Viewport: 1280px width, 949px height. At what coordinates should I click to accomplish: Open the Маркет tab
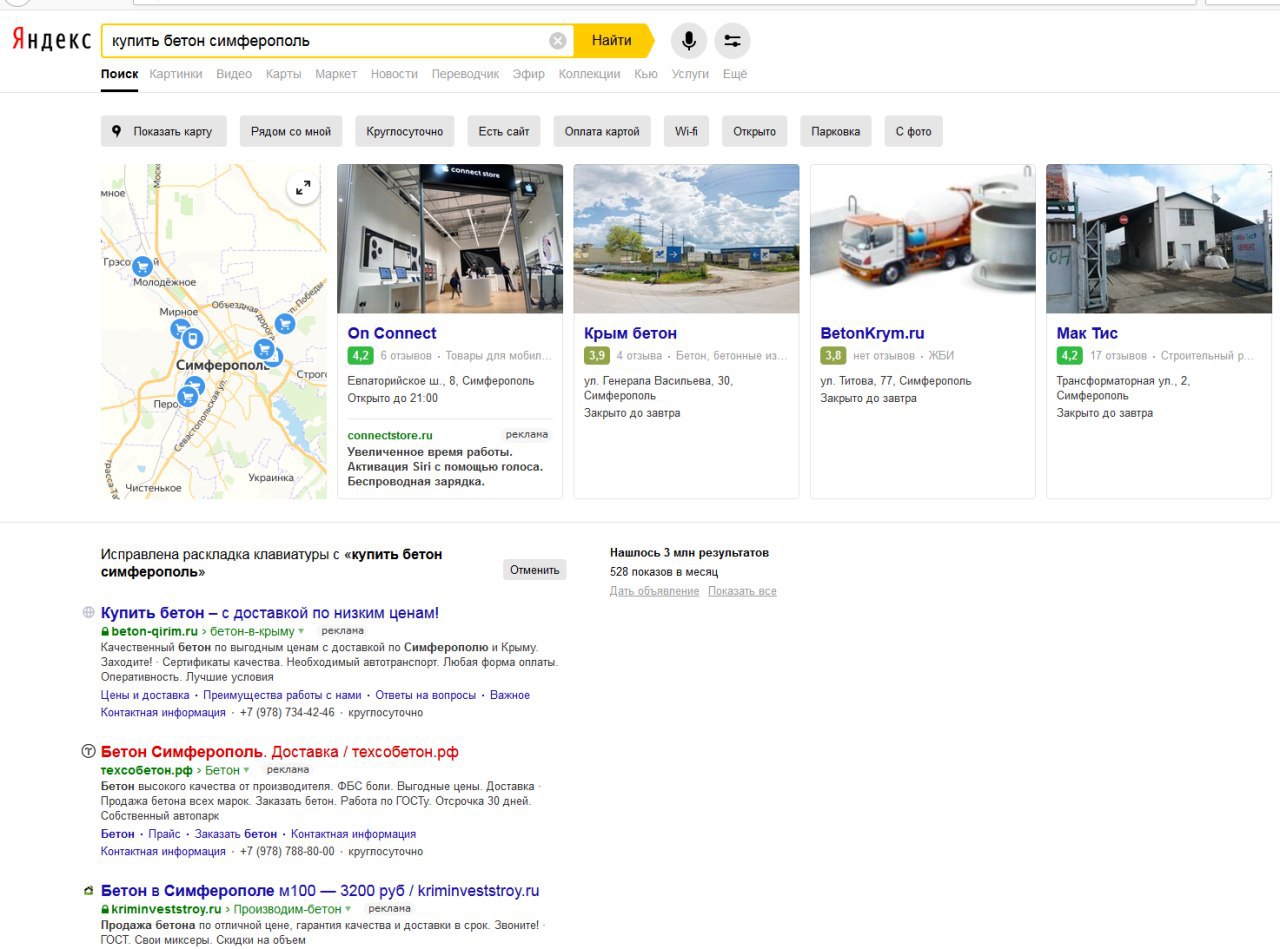click(x=336, y=74)
